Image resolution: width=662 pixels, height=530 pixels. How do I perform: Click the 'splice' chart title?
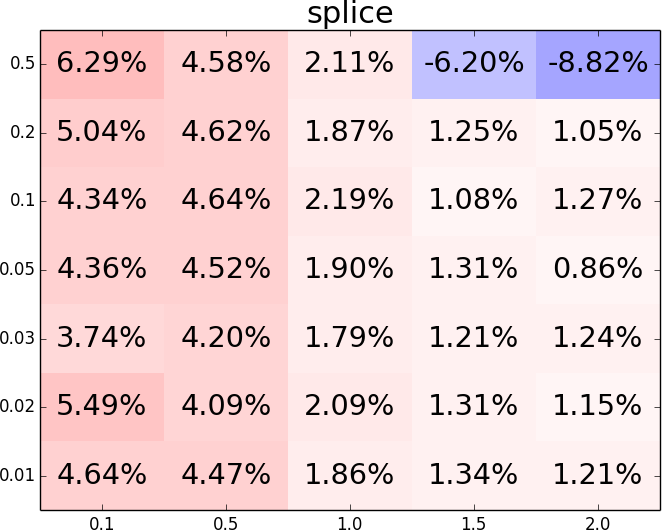(350, 13)
